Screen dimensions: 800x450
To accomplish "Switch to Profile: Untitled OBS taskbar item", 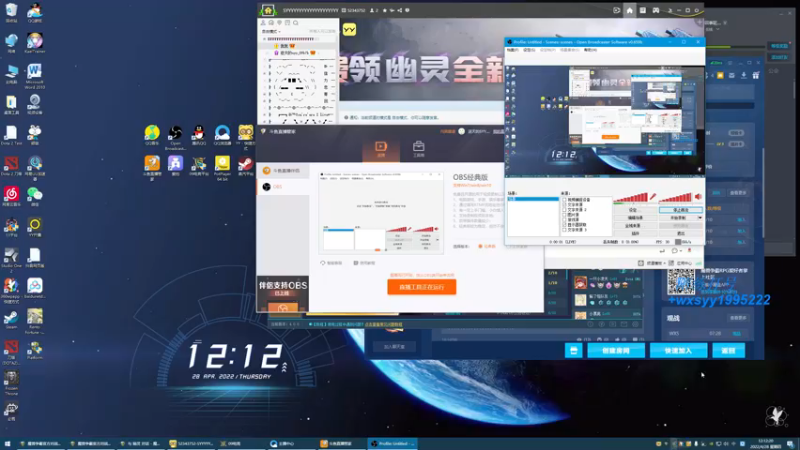I will [392, 444].
